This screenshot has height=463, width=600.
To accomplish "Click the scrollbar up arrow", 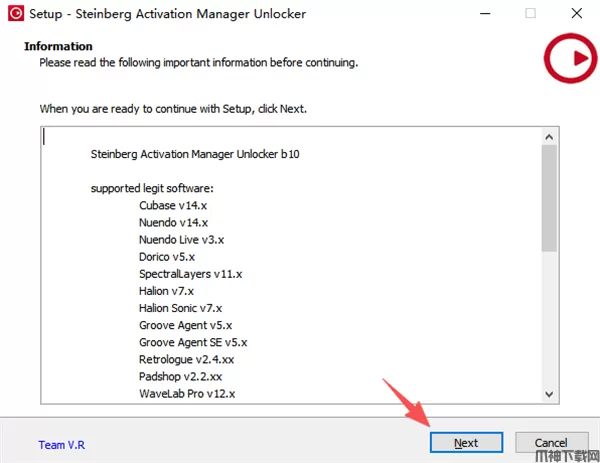I will [x=549, y=136].
